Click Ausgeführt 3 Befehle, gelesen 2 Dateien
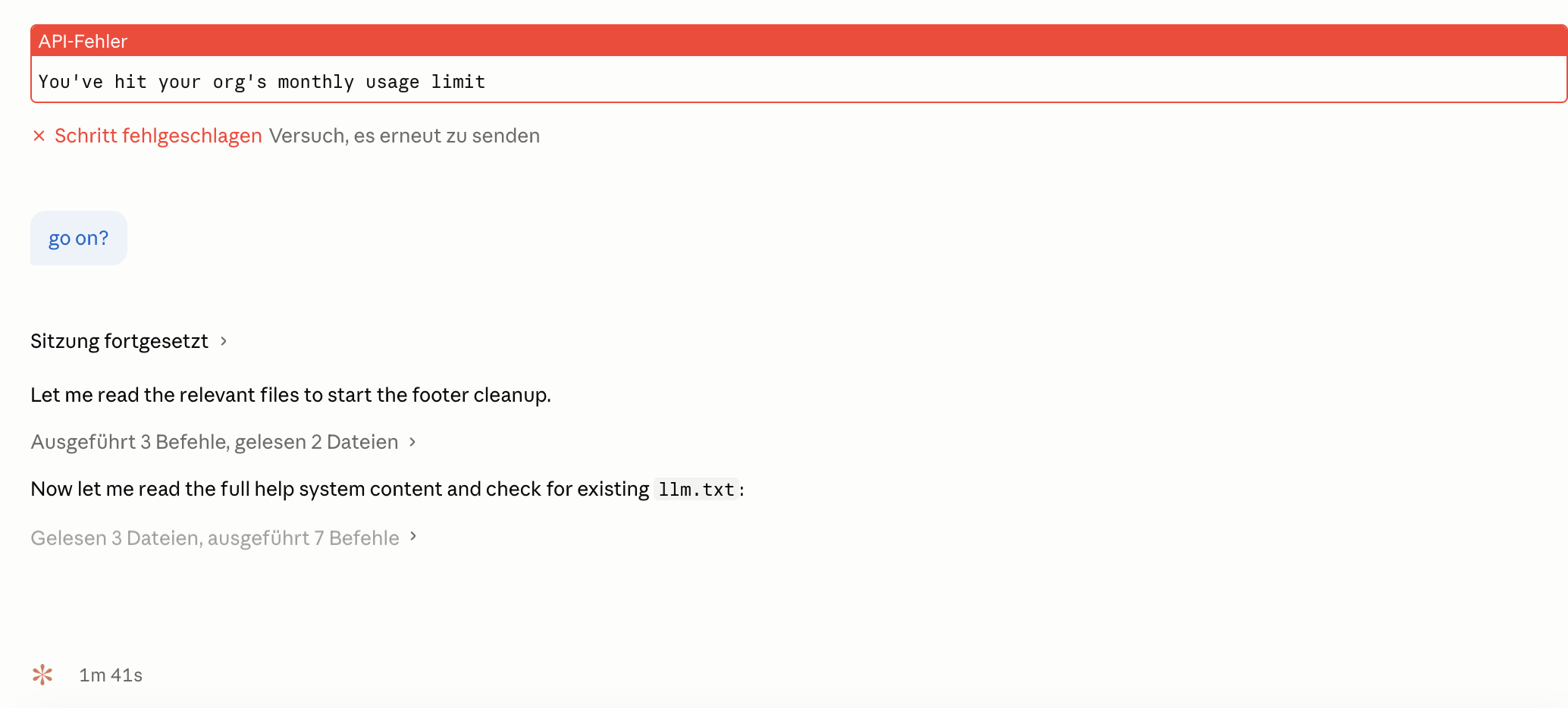Viewport: 1568px width, 708px height. 214,442
